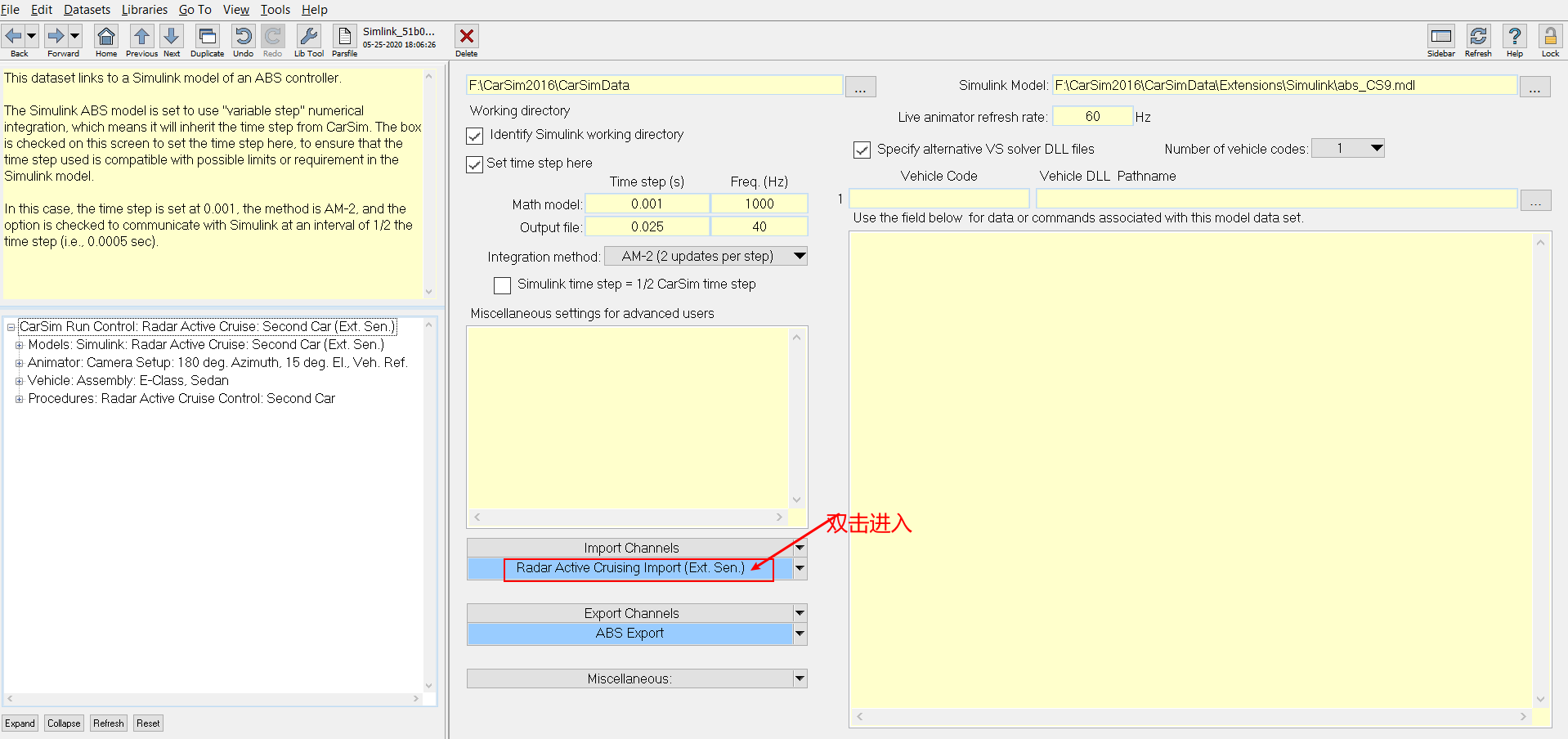Open Radar Active Cruising Import dropdown arrow
This screenshot has width=1568, height=739.
800,568
